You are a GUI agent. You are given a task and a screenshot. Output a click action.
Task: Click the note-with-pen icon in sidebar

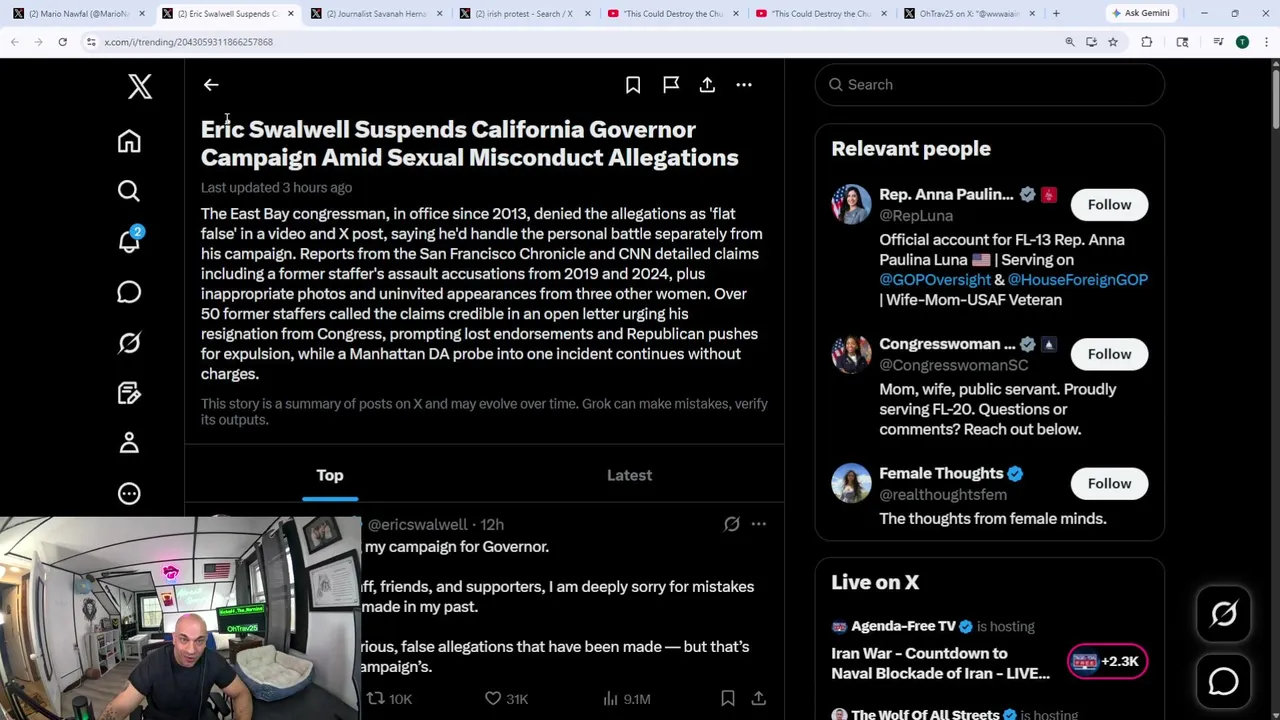[x=129, y=393]
